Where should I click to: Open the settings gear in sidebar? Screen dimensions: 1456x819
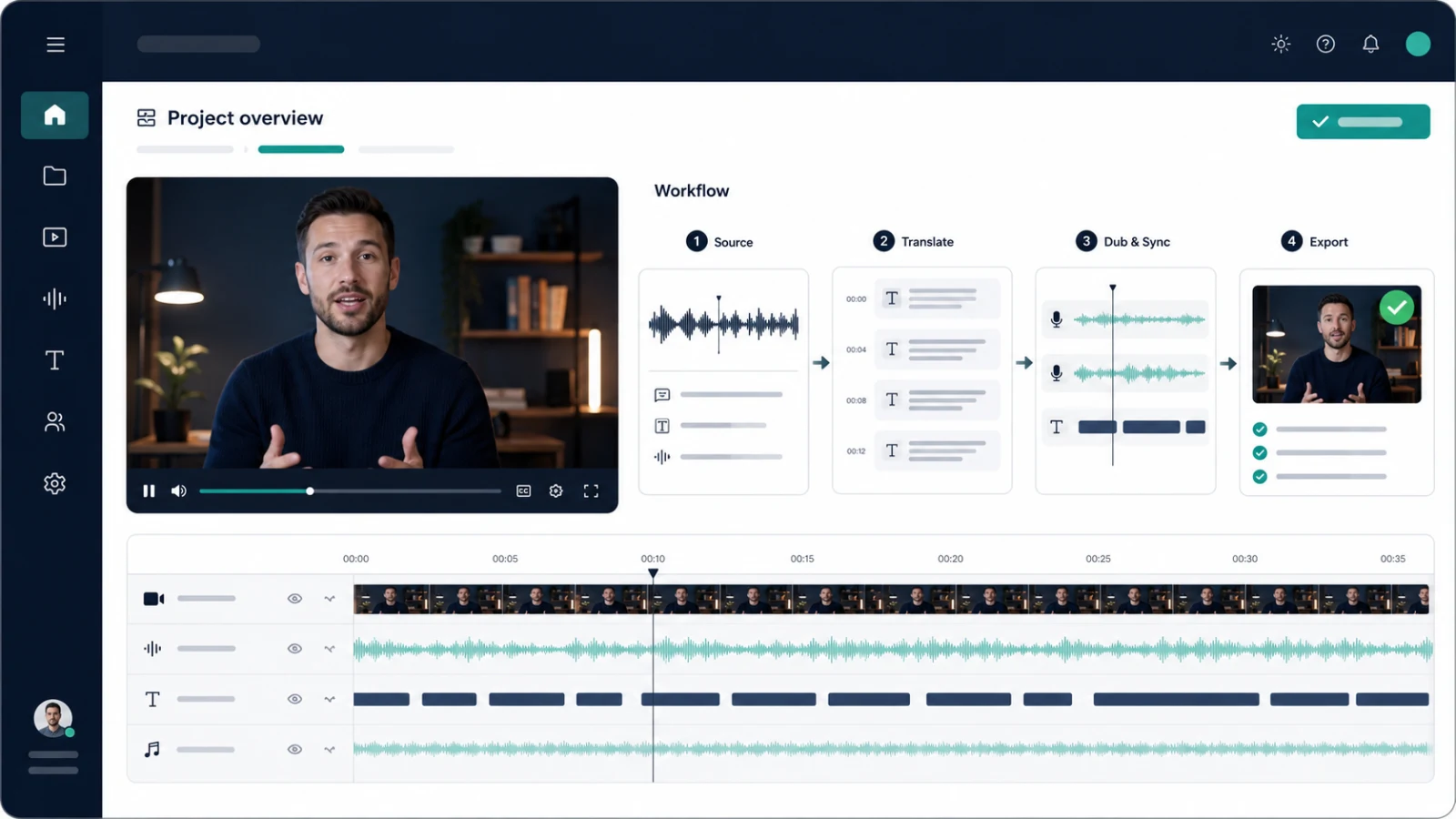pos(55,483)
